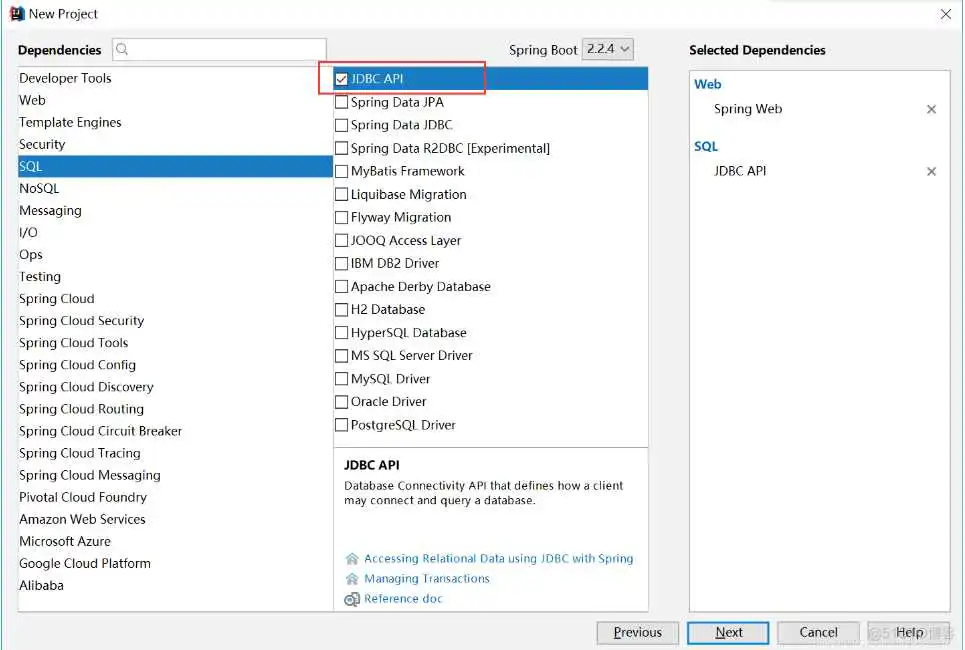Viewport: 965px width, 650px height.
Task: Select the Developer Tools category
Action: pos(65,78)
